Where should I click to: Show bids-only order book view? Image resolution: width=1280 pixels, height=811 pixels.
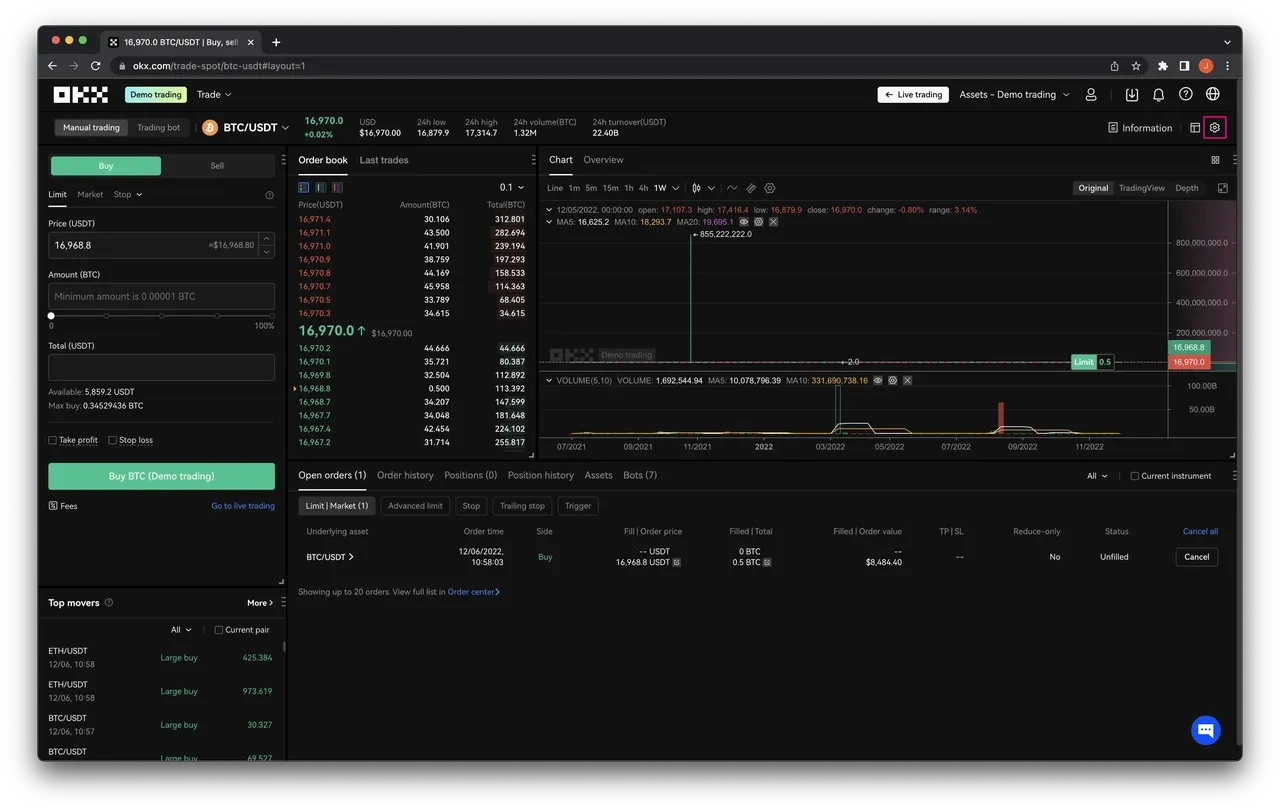pyautogui.click(x=321, y=187)
